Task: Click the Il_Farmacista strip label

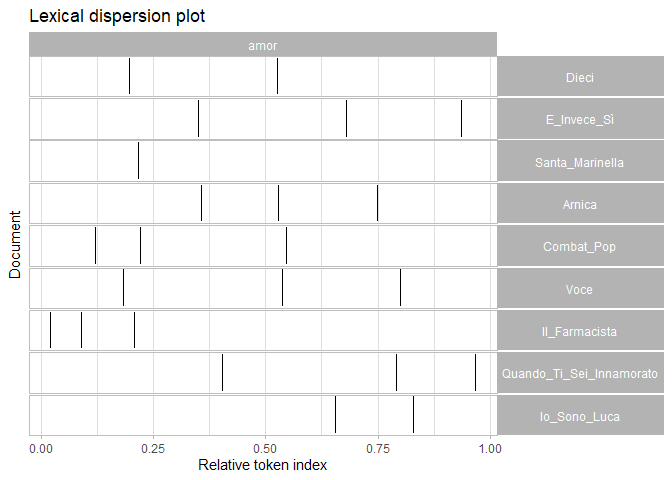Action: [x=580, y=332]
